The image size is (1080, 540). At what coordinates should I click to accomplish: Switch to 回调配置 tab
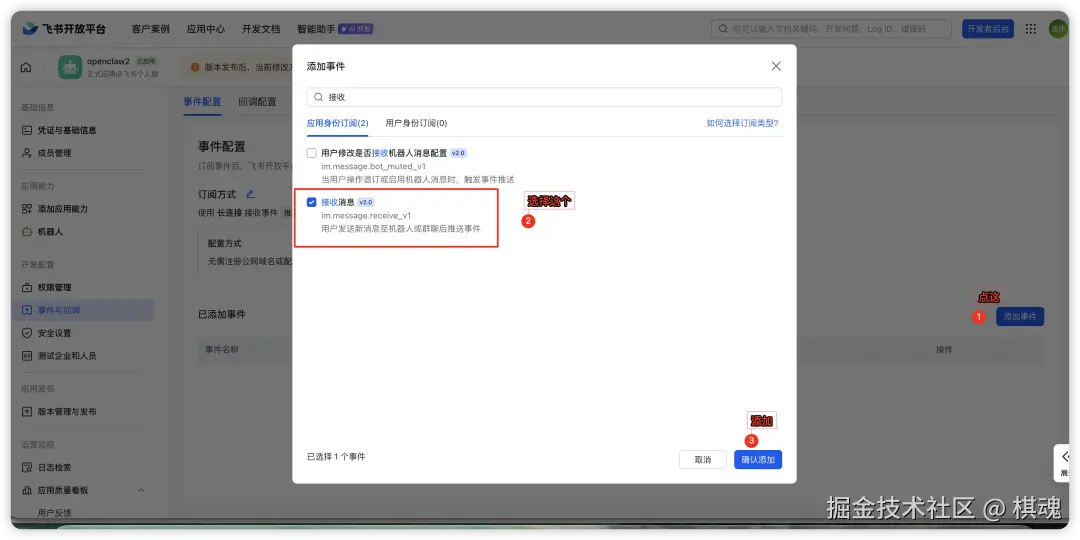[257, 102]
